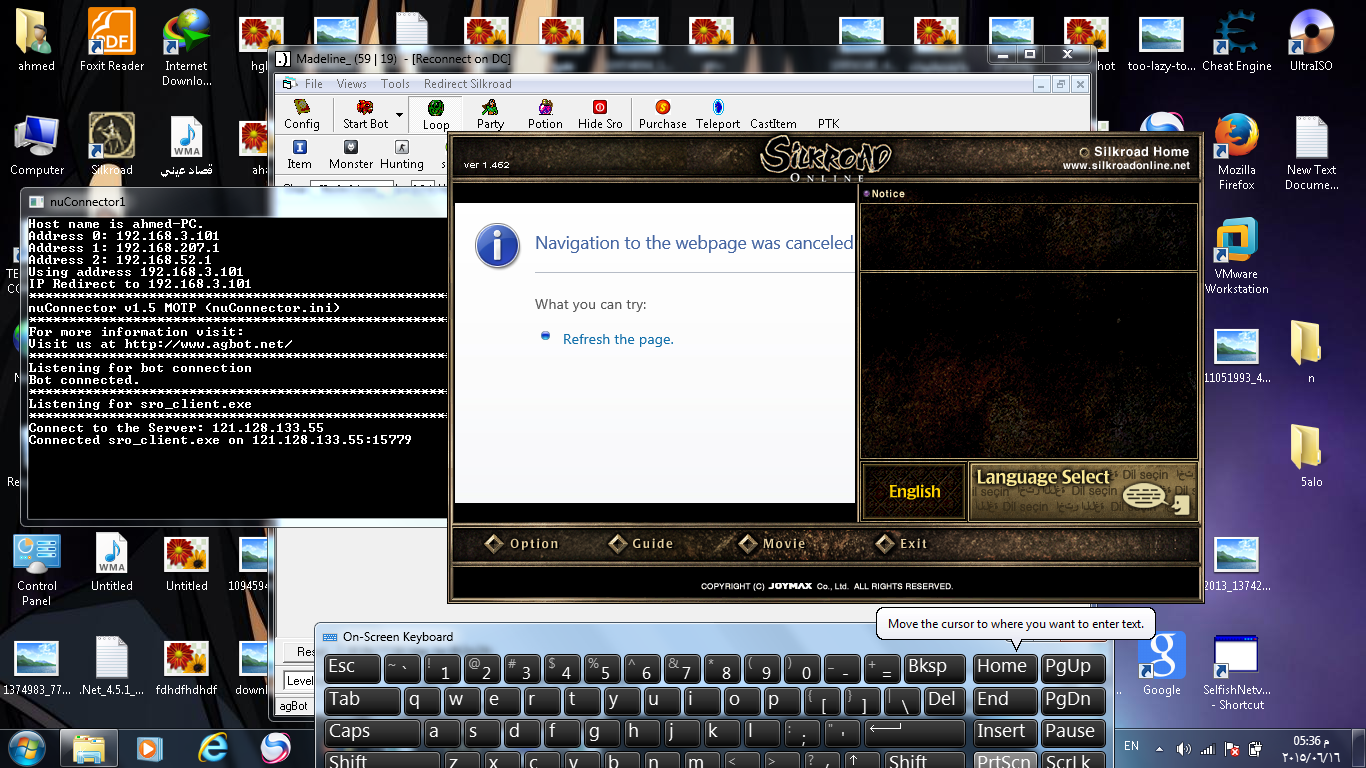This screenshot has width=1366, height=768.
Task: Click Movie in the Silkroad launcher
Action: click(x=772, y=544)
